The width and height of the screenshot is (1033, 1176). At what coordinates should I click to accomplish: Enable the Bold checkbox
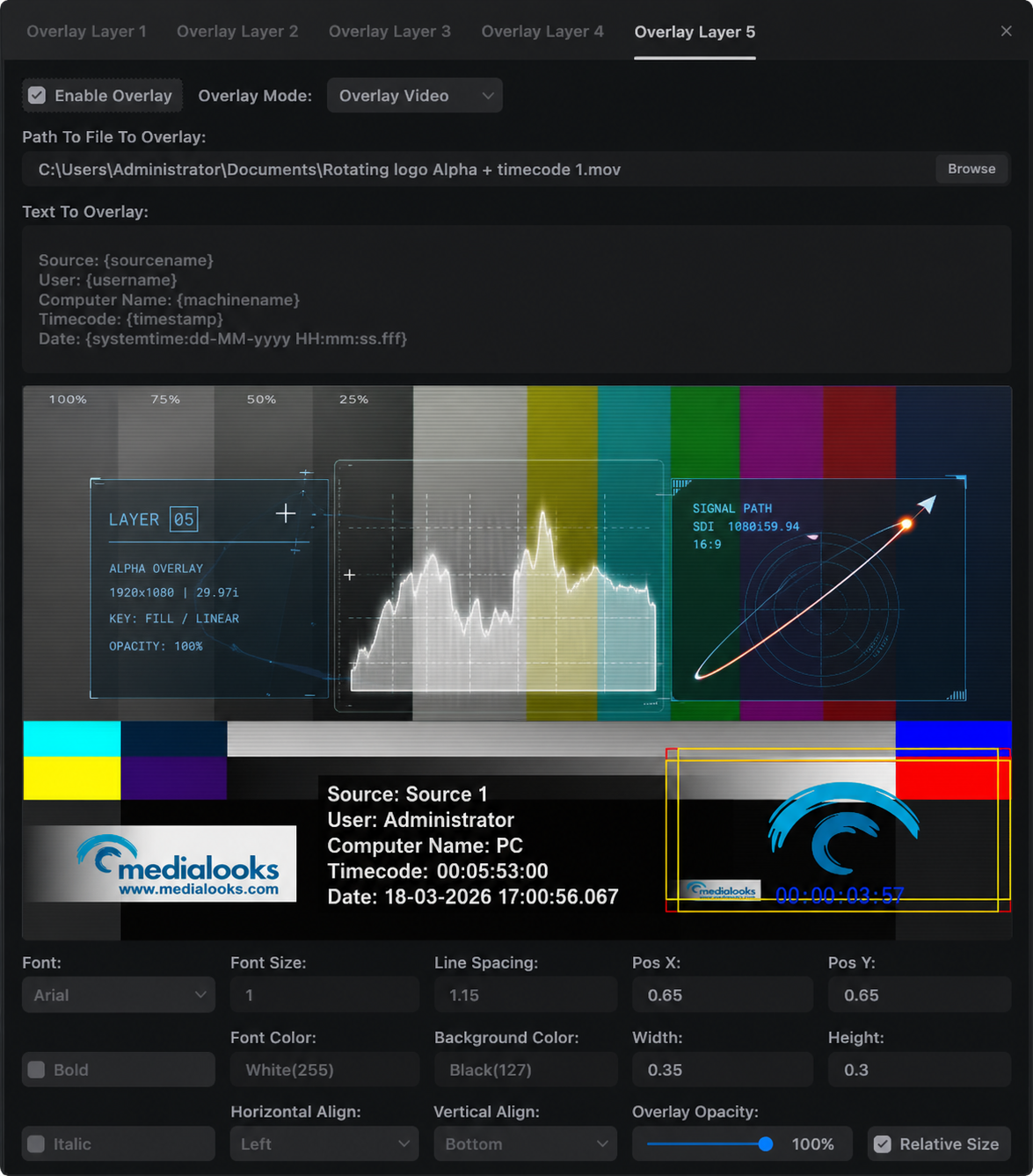[x=36, y=1070]
